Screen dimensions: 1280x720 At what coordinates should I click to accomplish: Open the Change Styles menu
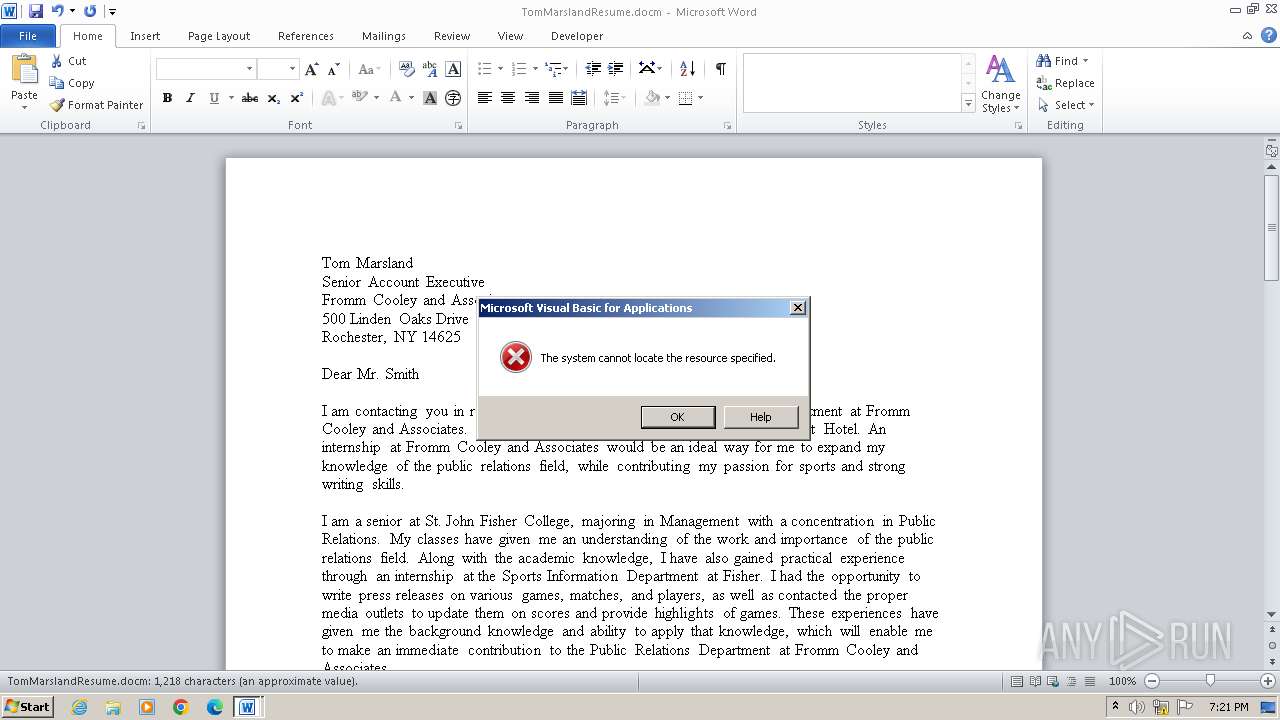1000,84
